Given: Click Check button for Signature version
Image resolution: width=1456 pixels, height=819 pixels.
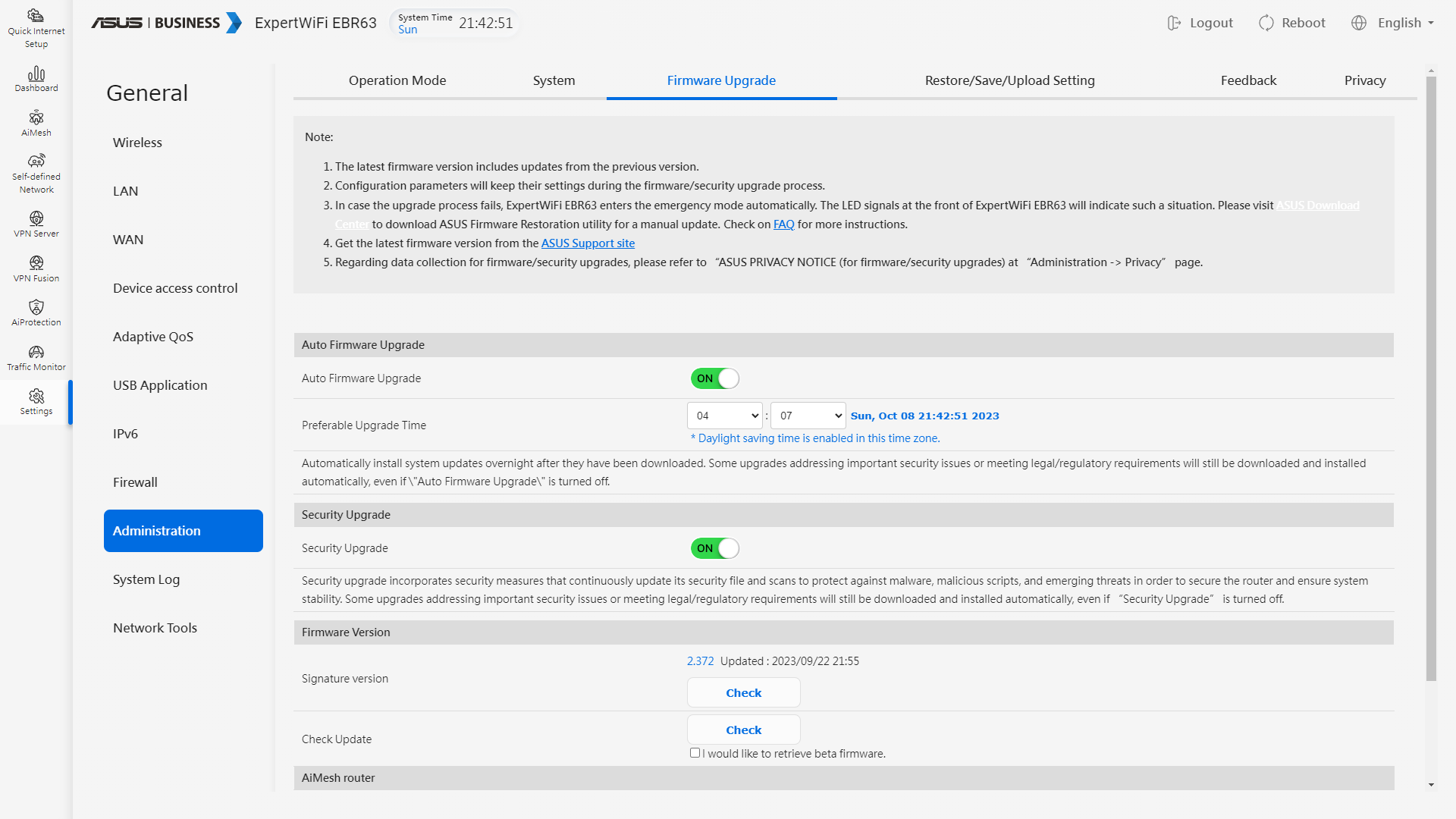Looking at the screenshot, I should coord(743,692).
